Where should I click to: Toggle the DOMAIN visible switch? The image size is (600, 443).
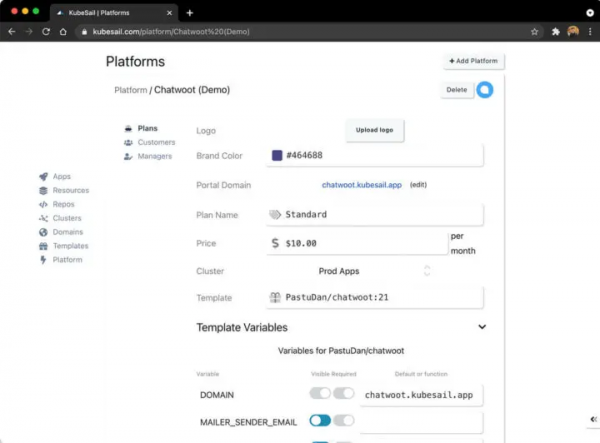[x=319, y=394]
